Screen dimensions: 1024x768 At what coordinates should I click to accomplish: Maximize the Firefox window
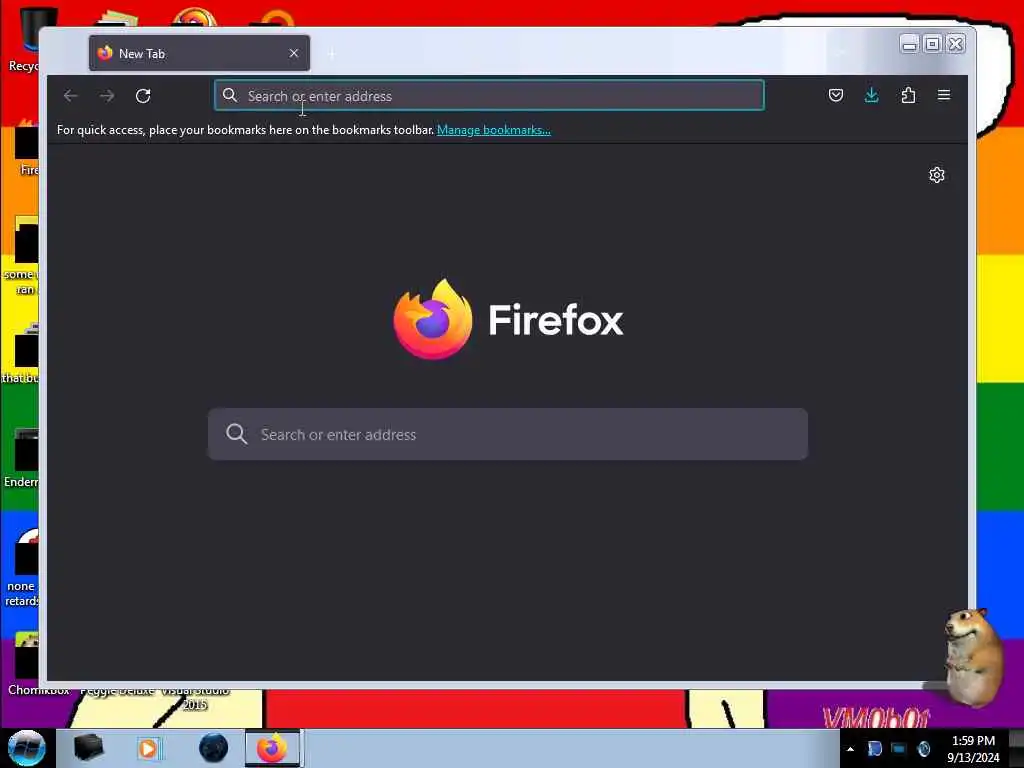click(x=933, y=44)
